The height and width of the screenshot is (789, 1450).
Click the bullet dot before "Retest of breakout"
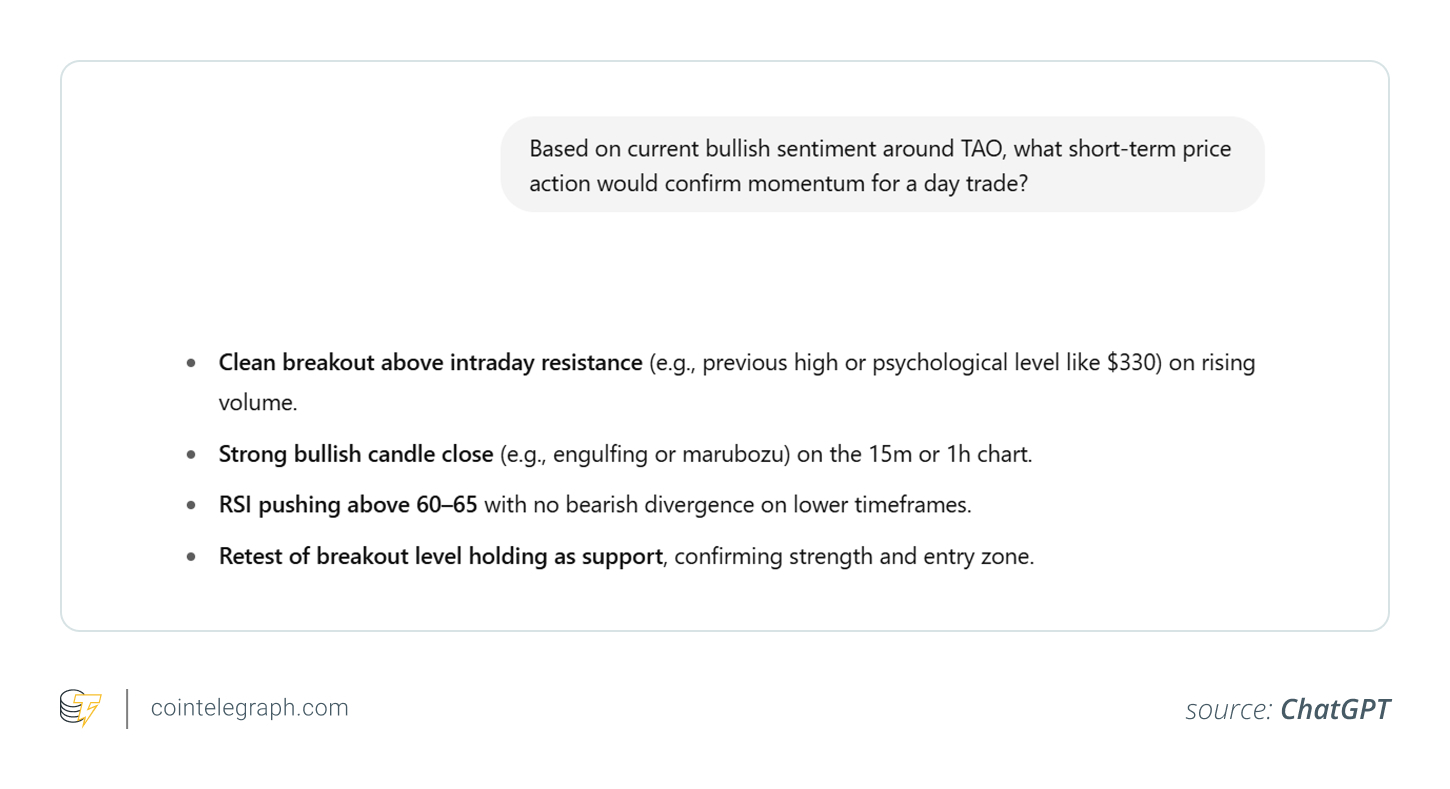click(x=191, y=557)
